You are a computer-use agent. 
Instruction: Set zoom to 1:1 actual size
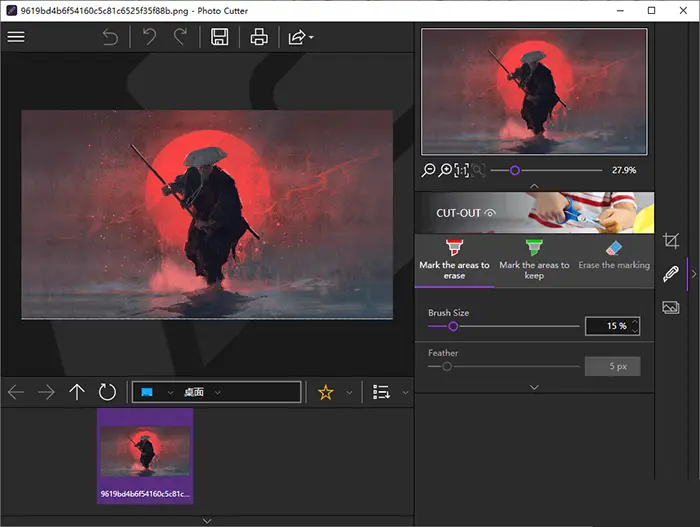[462, 170]
